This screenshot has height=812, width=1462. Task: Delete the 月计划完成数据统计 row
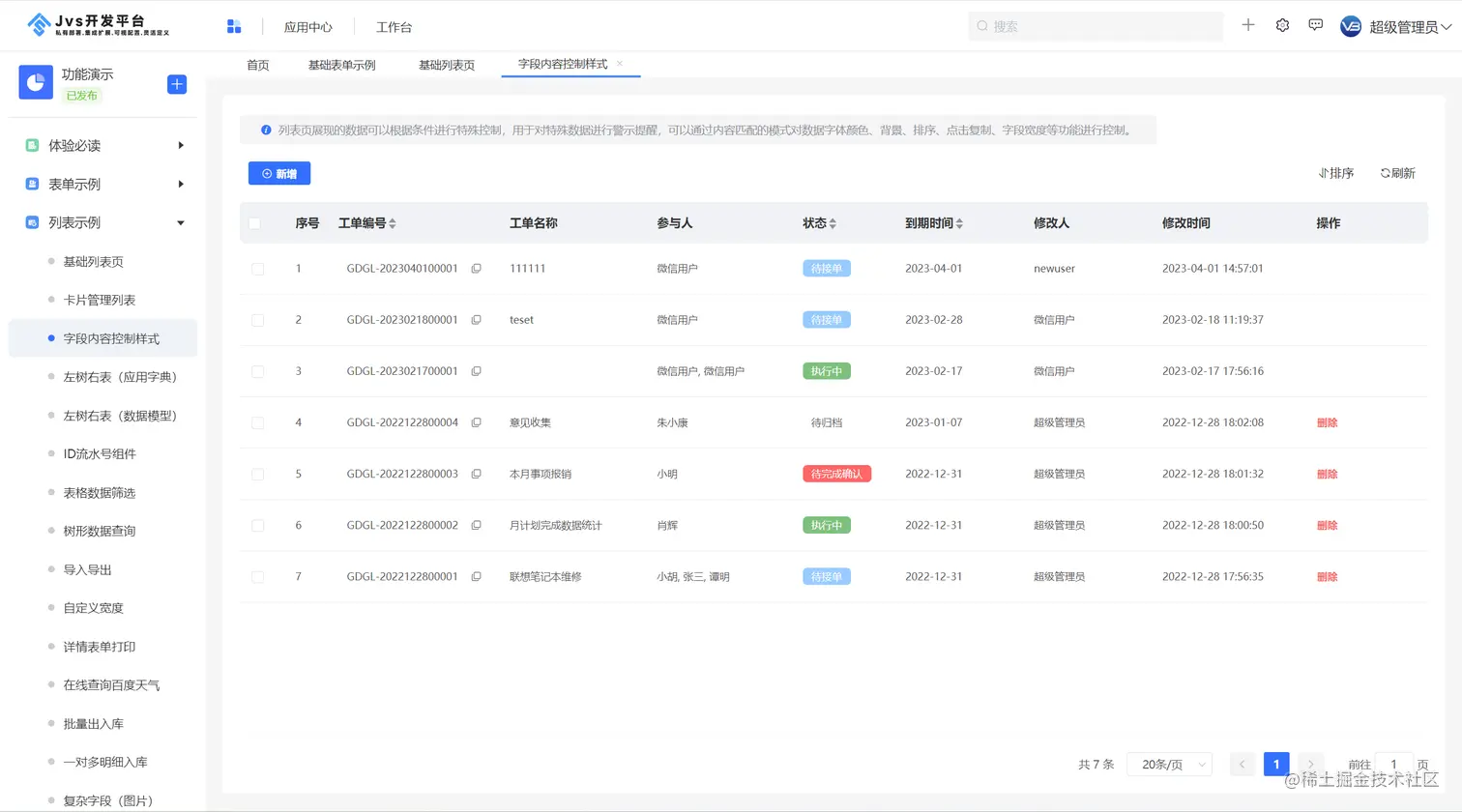coord(1327,525)
